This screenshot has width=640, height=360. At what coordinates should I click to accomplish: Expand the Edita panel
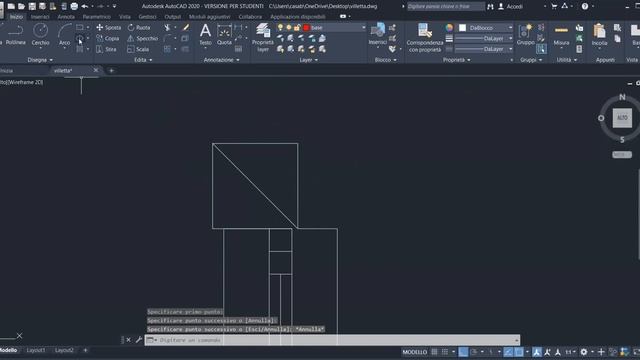point(143,60)
